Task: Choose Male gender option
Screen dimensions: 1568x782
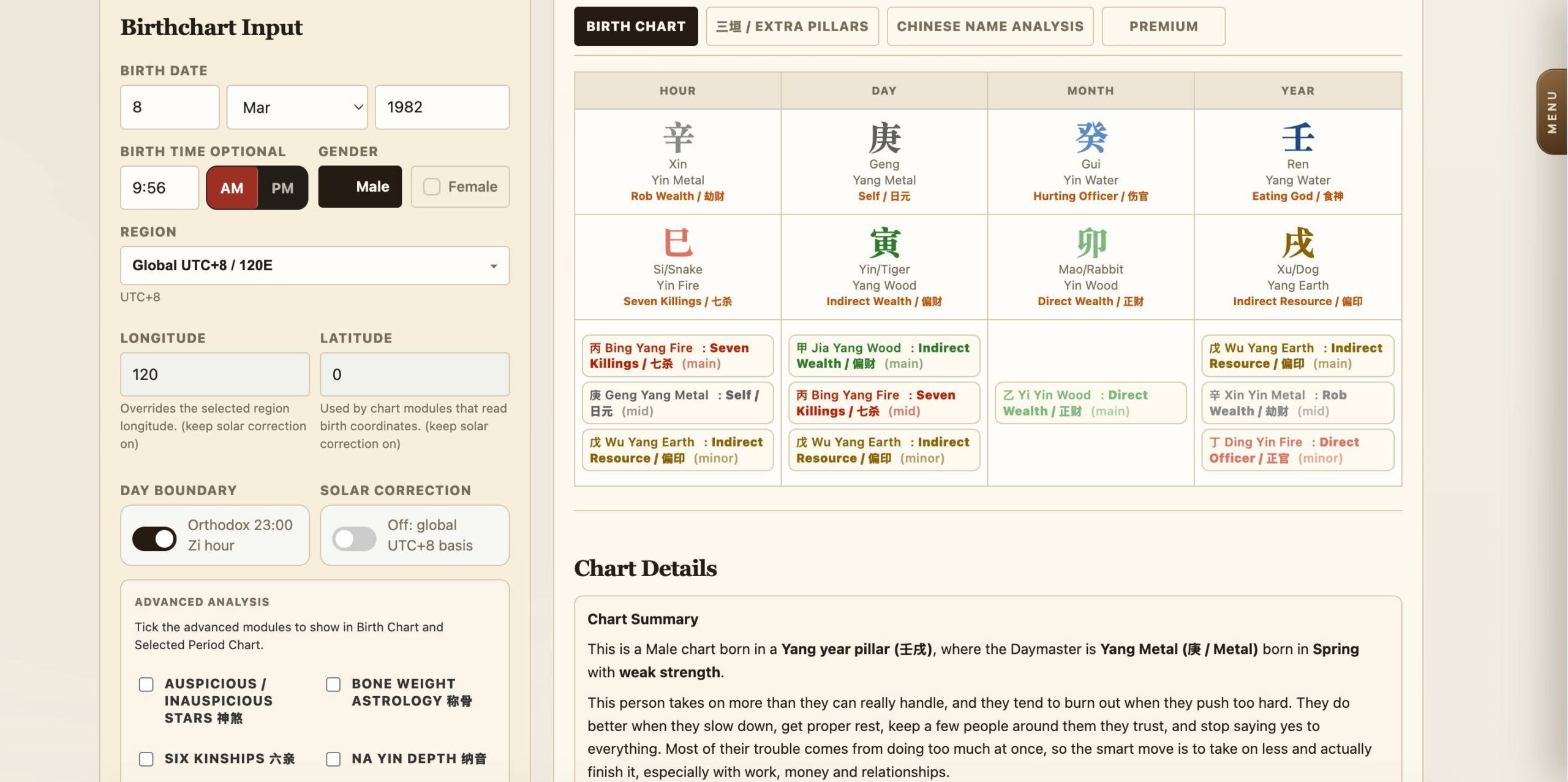Action: (x=360, y=186)
